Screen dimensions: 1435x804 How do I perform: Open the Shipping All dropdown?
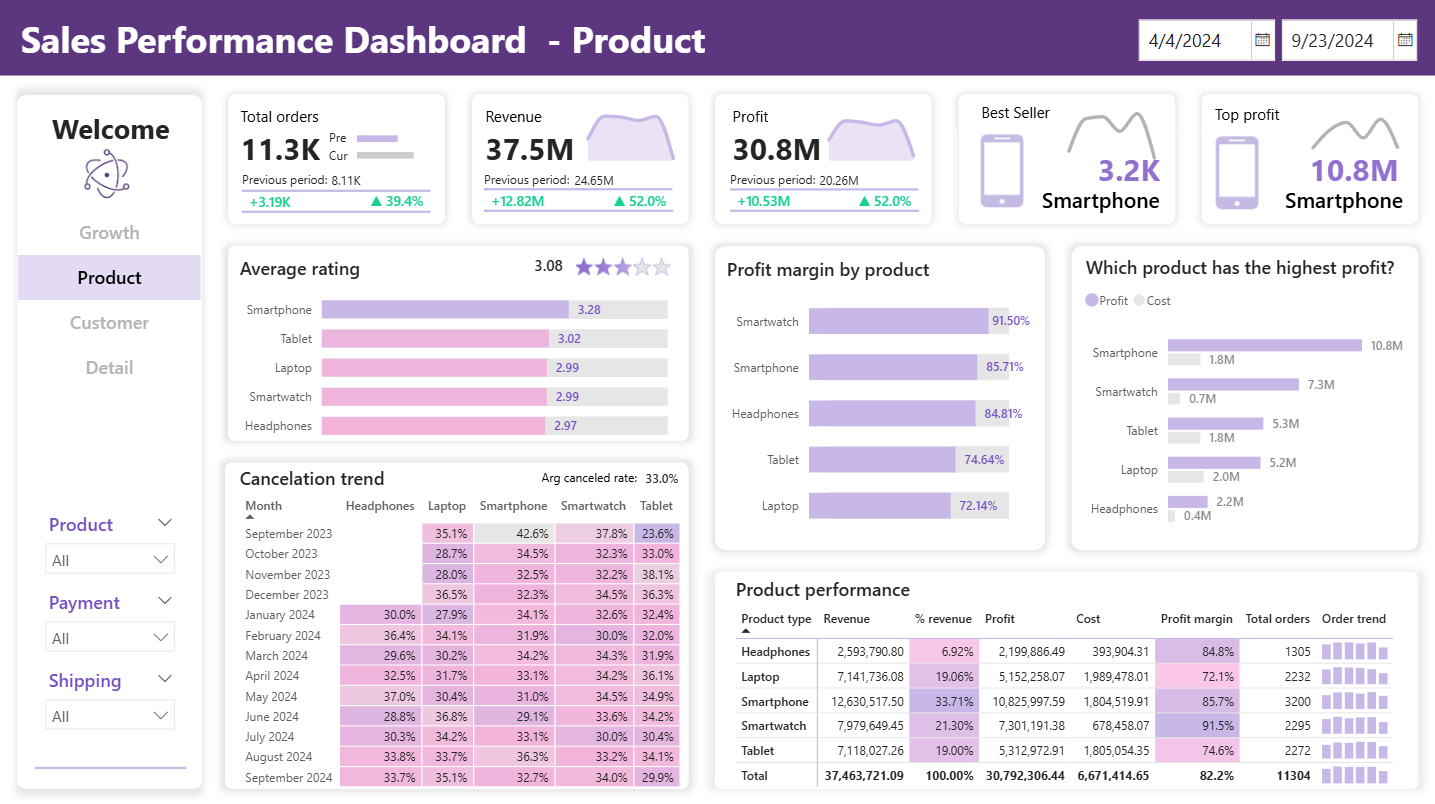point(110,716)
